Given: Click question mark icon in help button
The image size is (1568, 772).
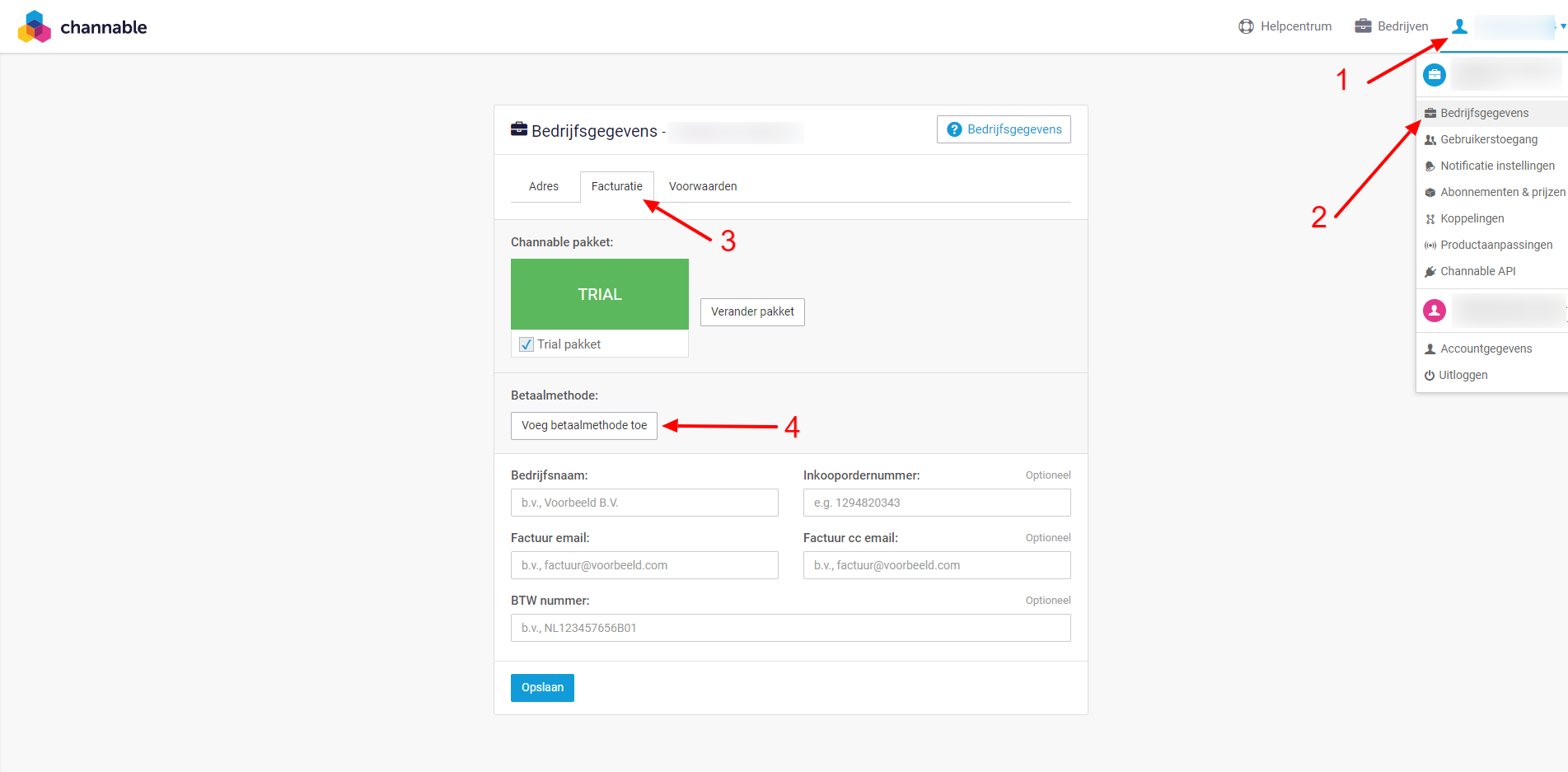Looking at the screenshot, I should (954, 129).
